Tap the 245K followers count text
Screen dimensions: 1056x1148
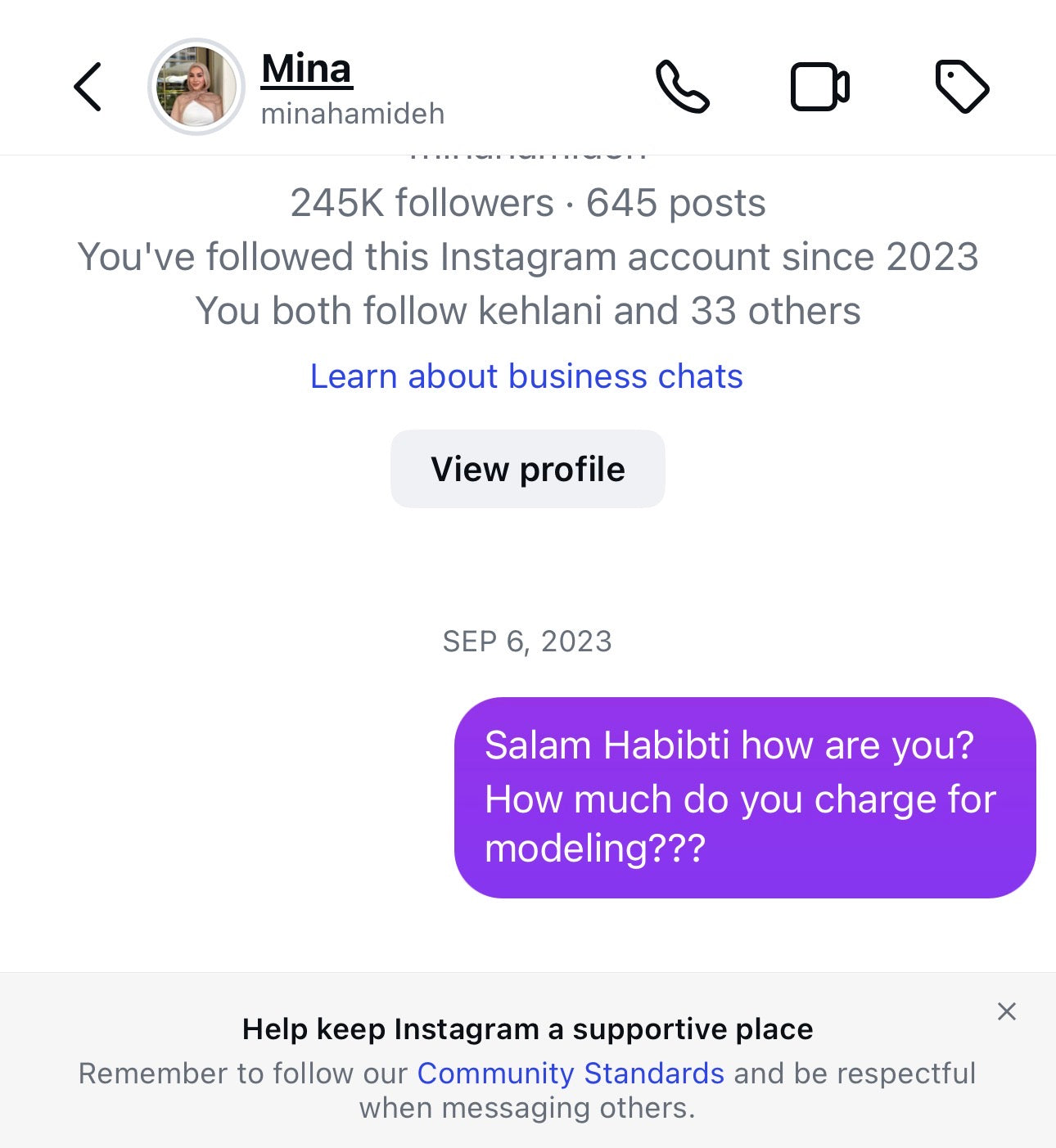tap(422, 203)
